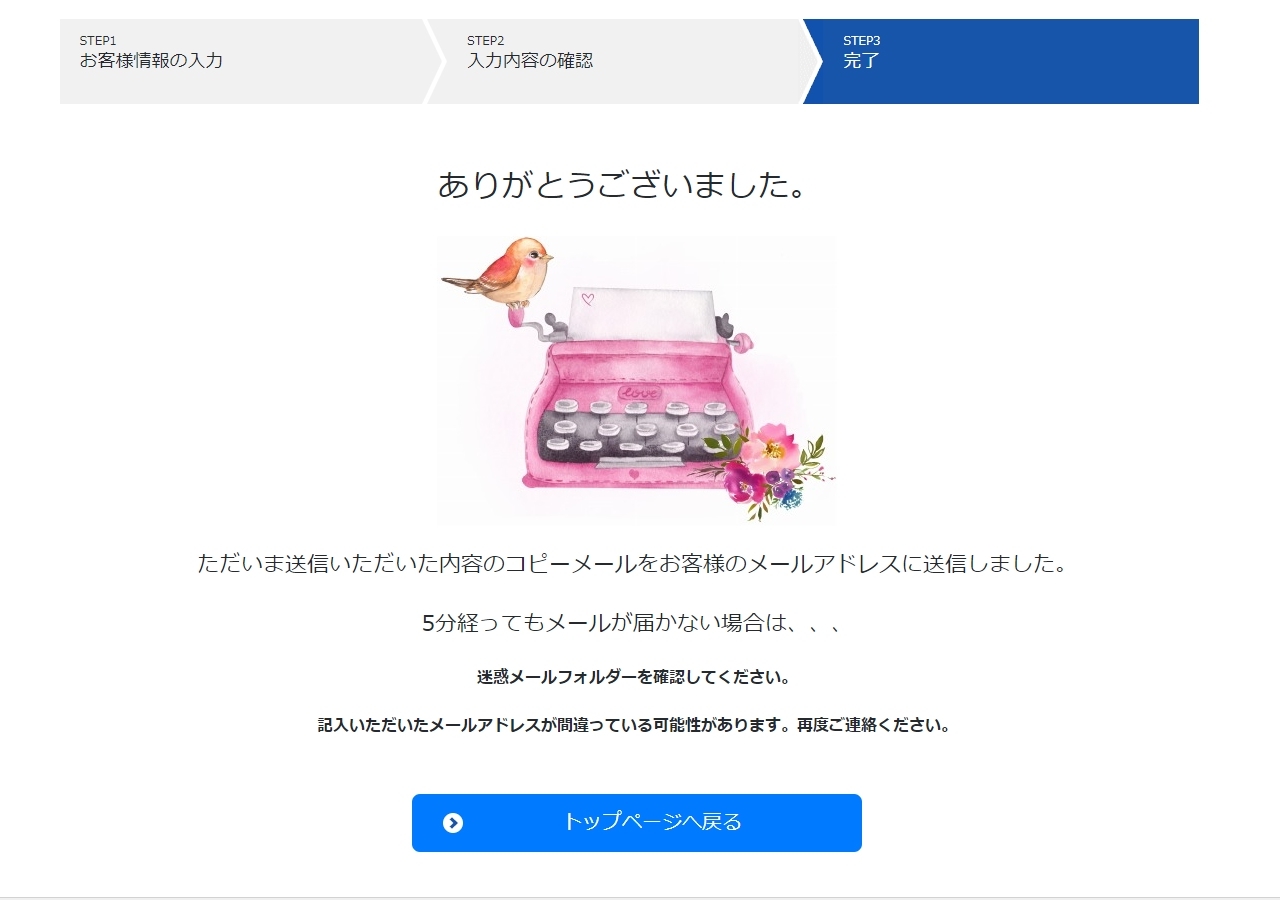Click the トップページへ戻る button

click(637, 823)
